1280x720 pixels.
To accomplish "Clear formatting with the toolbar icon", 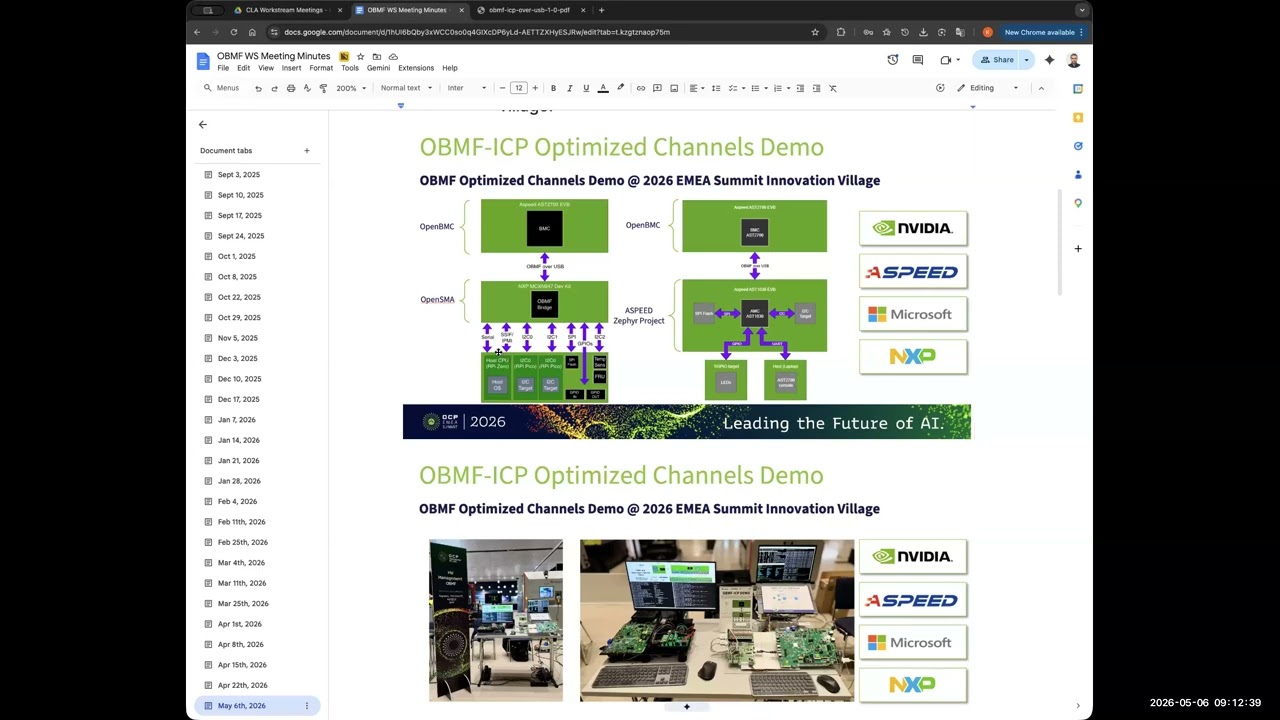I will [833, 88].
